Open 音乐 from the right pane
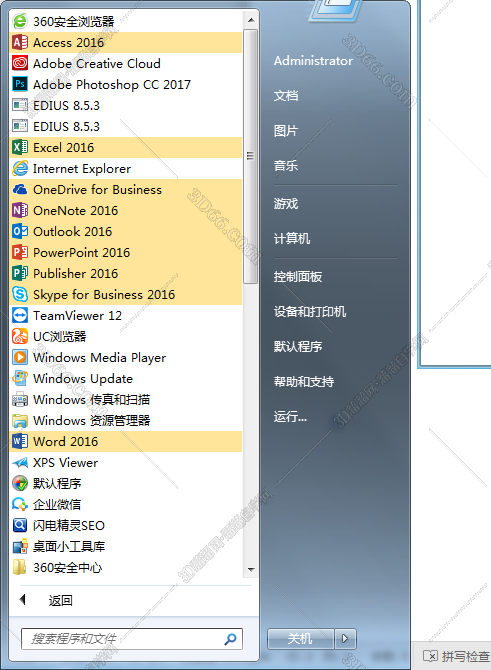The image size is (491, 670). (x=286, y=165)
